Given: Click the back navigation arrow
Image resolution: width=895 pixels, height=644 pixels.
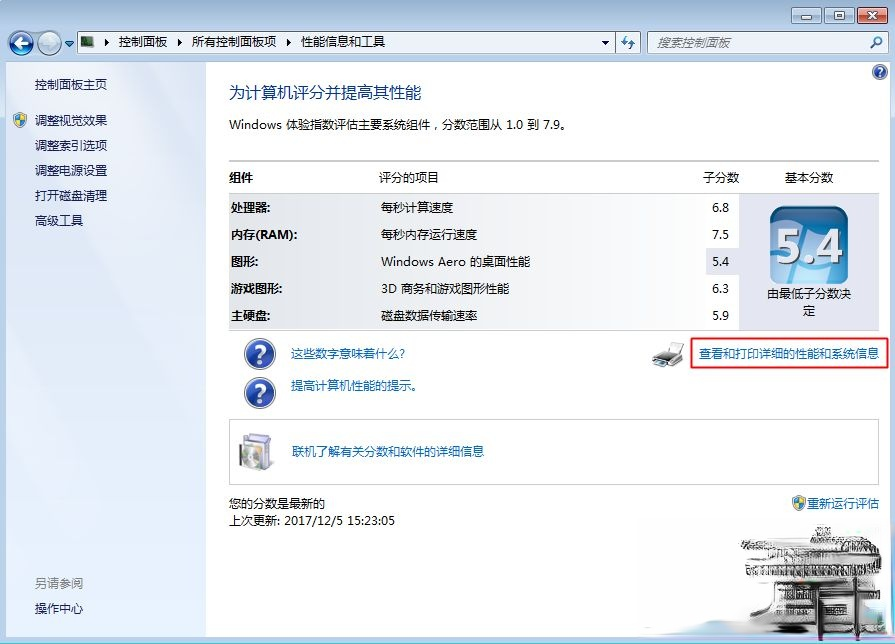Looking at the screenshot, I should tap(20, 42).
